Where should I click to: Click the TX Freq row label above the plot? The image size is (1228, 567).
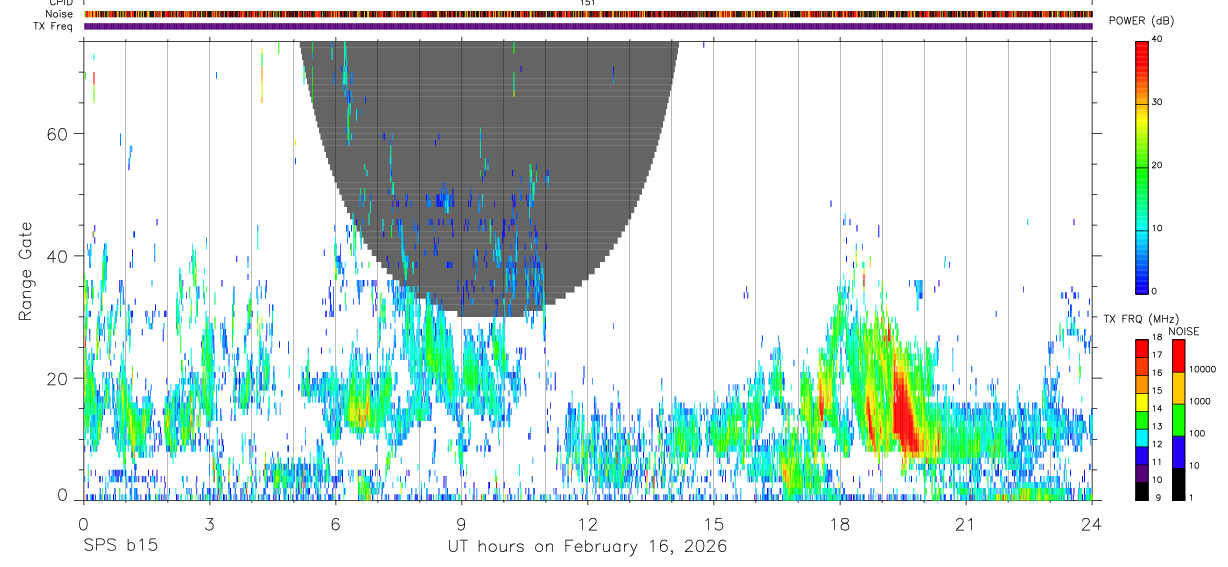55,26
